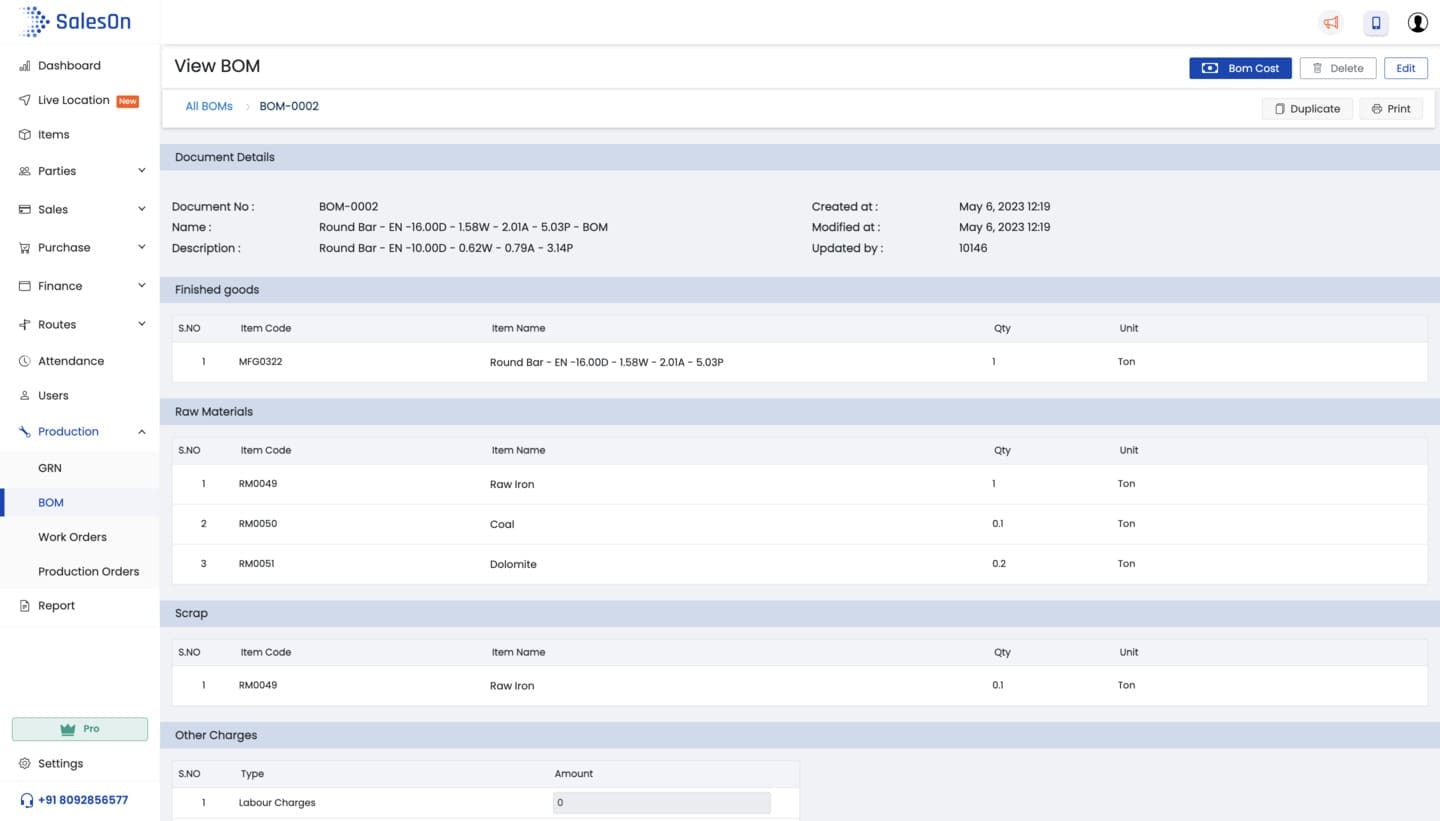Click the Dolomite raw material name
The height and width of the screenshot is (821, 1440).
coord(513,564)
